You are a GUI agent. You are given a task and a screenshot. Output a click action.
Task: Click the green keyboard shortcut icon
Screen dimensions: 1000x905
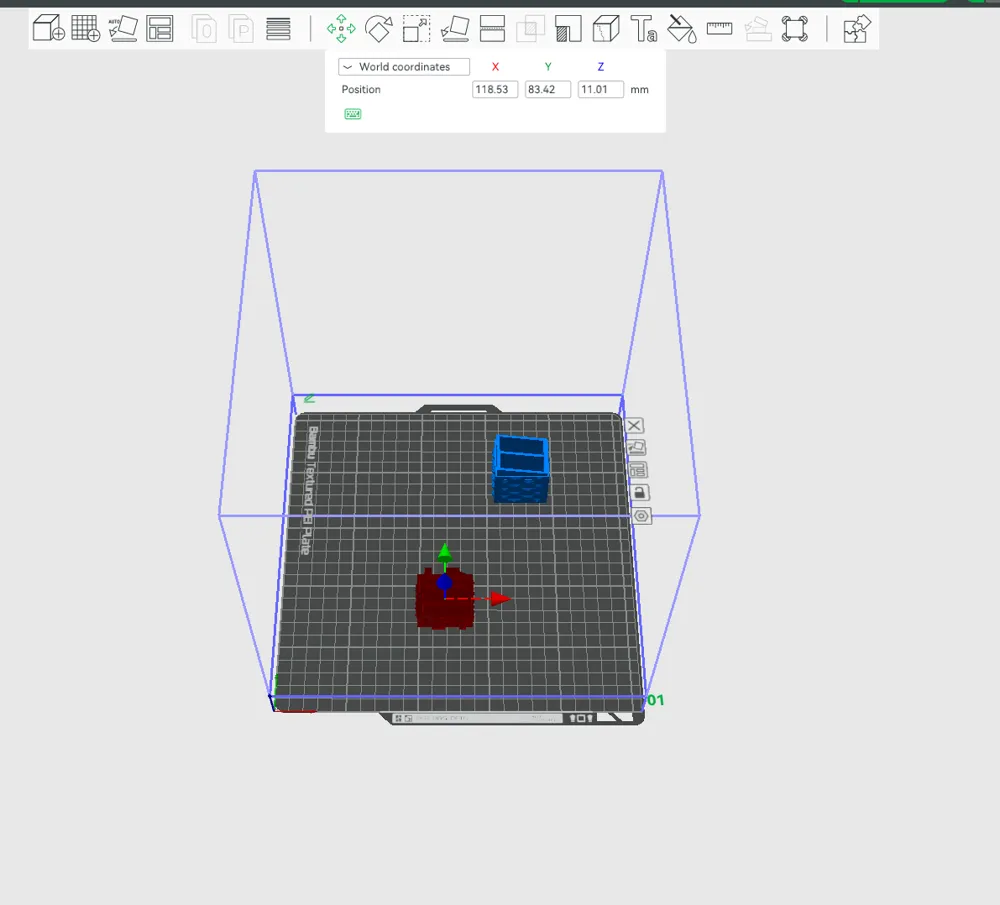353,114
